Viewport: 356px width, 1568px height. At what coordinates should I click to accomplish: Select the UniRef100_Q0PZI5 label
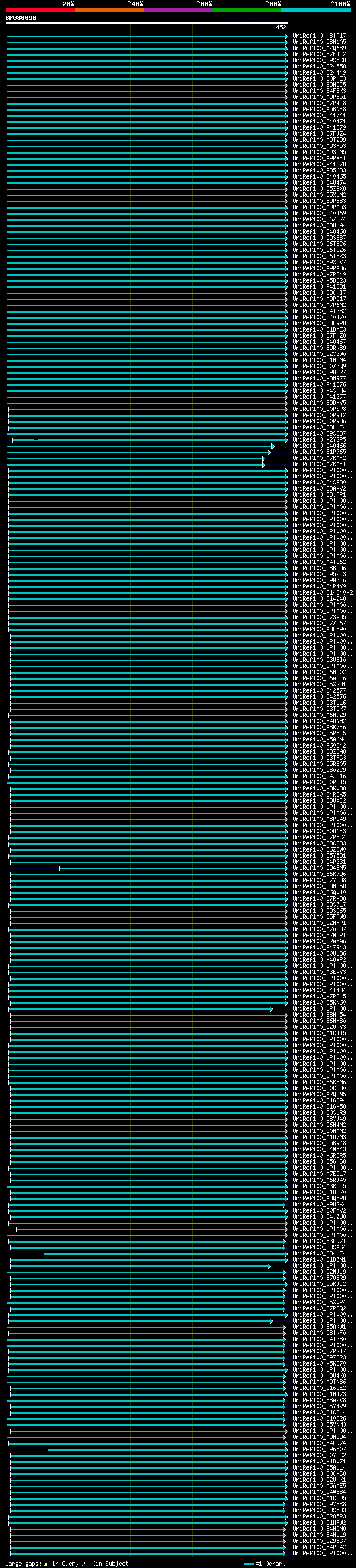[x=319, y=782]
